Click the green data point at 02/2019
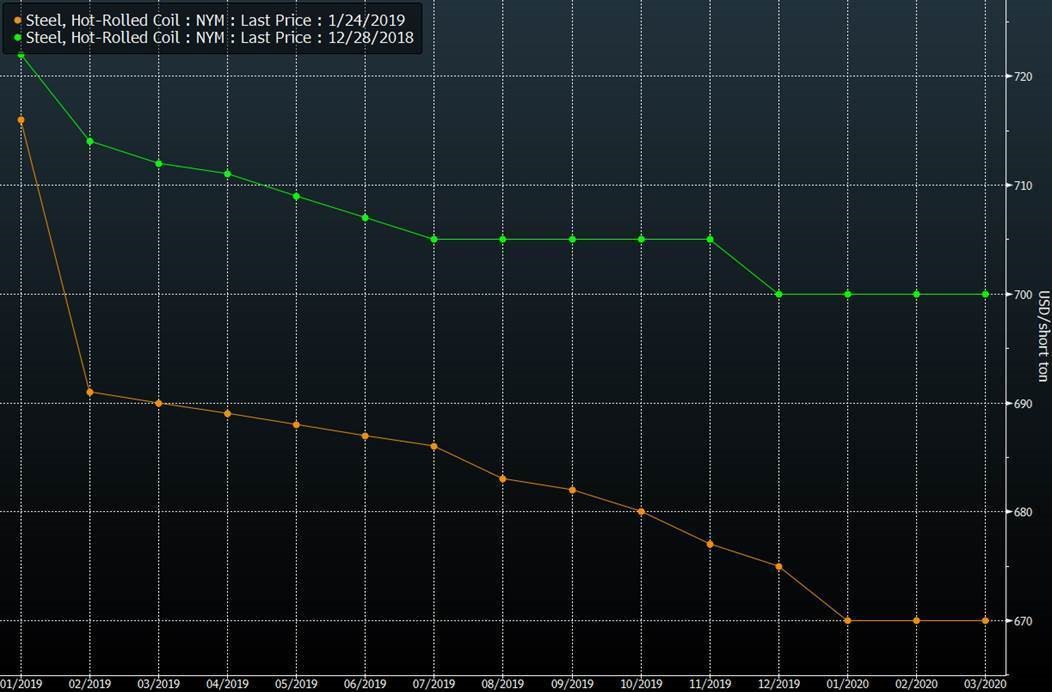 pos(90,141)
